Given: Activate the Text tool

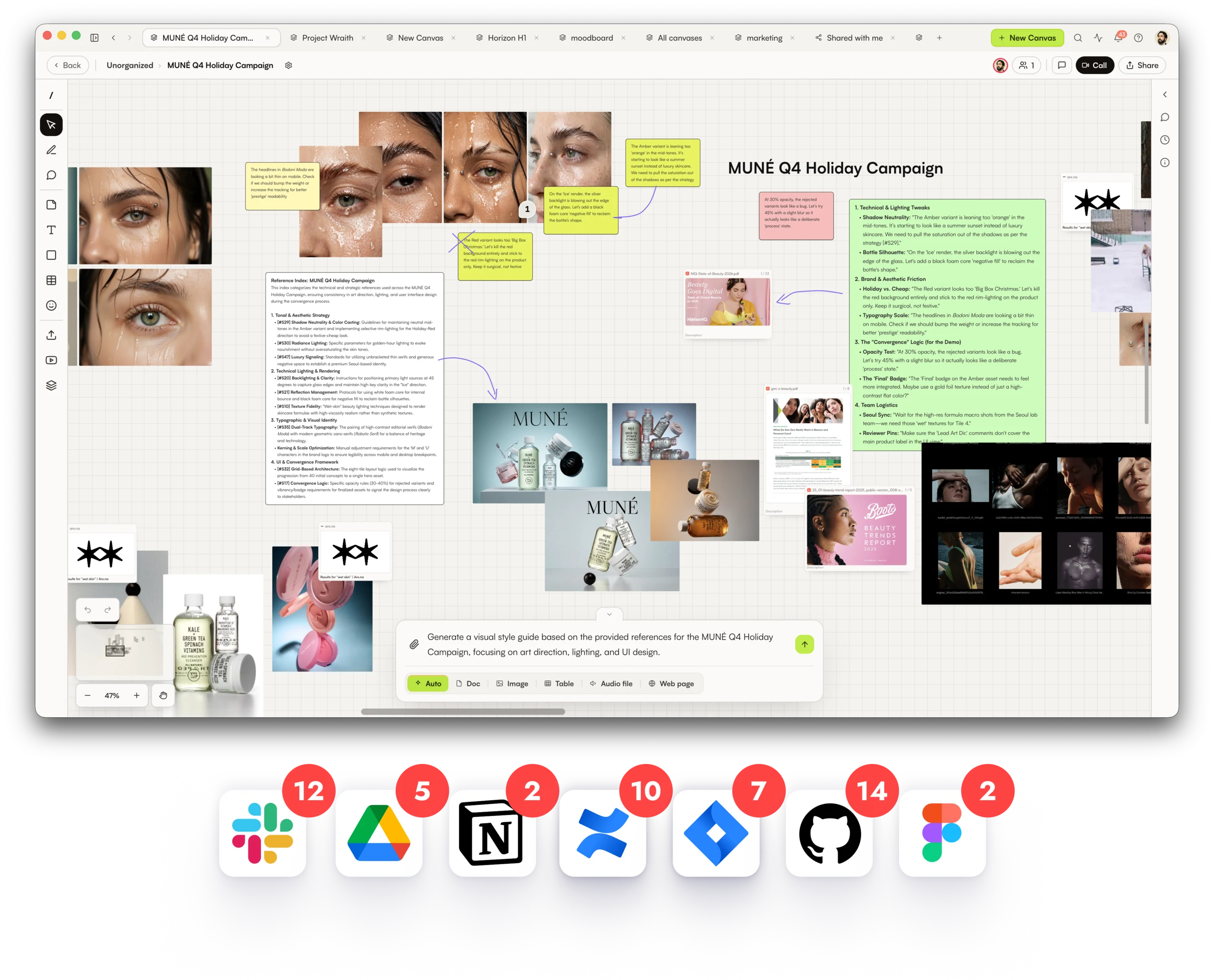Looking at the screenshot, I should click(x=51, y=231).
